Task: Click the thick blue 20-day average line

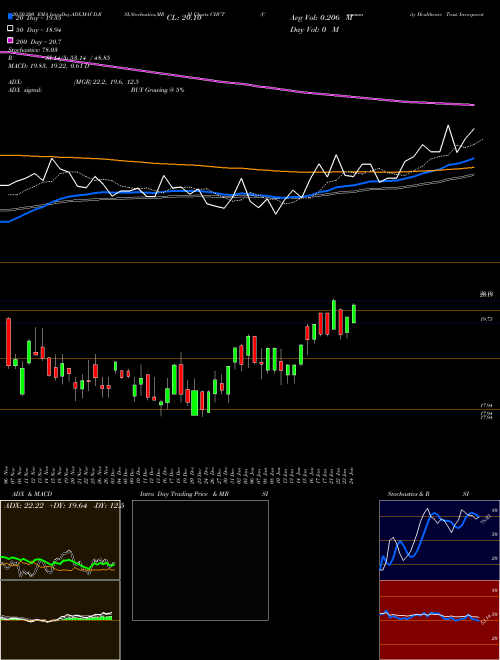Action: click(236, 194)
